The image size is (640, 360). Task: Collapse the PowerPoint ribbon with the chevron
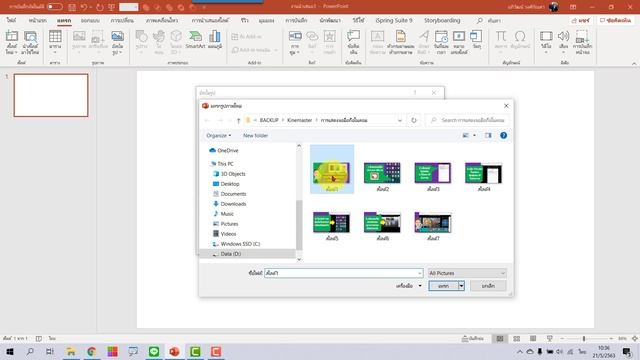coord(634,64)
